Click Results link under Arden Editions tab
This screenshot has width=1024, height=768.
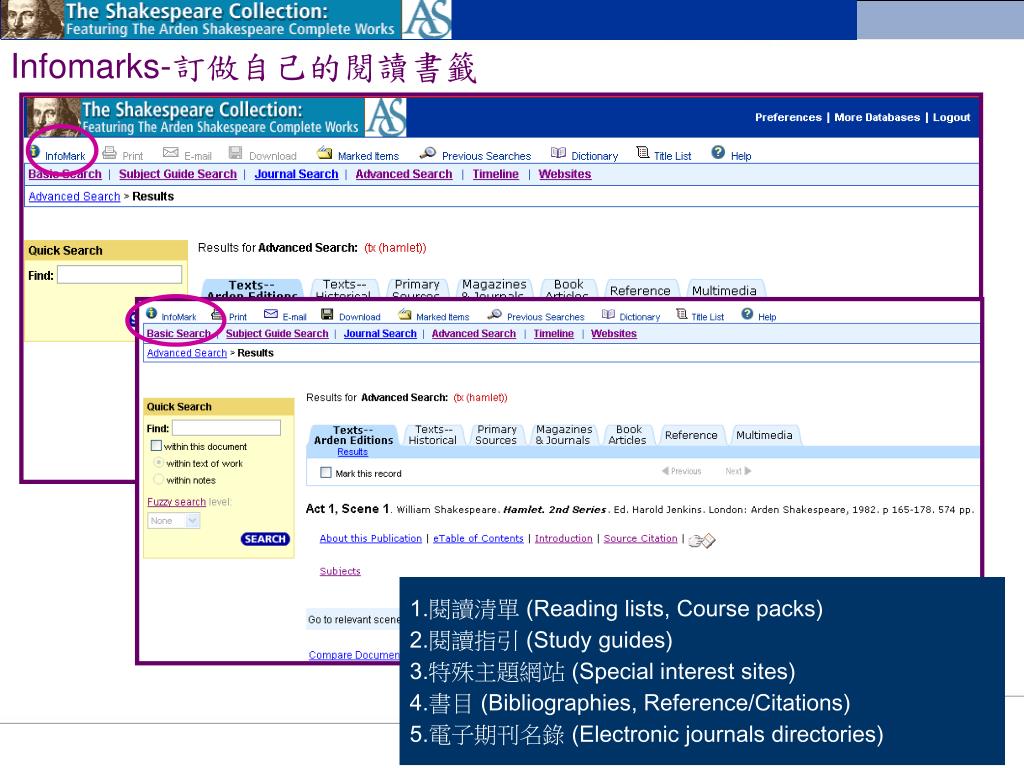tap(353, 452)
